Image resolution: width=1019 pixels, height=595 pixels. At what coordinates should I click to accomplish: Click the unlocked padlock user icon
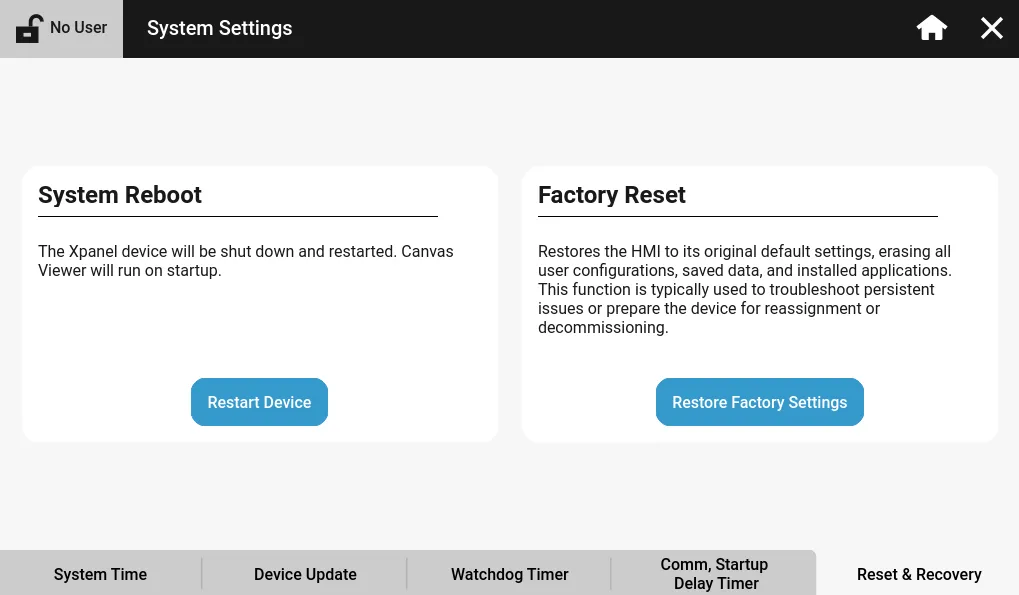pos(29,28)
